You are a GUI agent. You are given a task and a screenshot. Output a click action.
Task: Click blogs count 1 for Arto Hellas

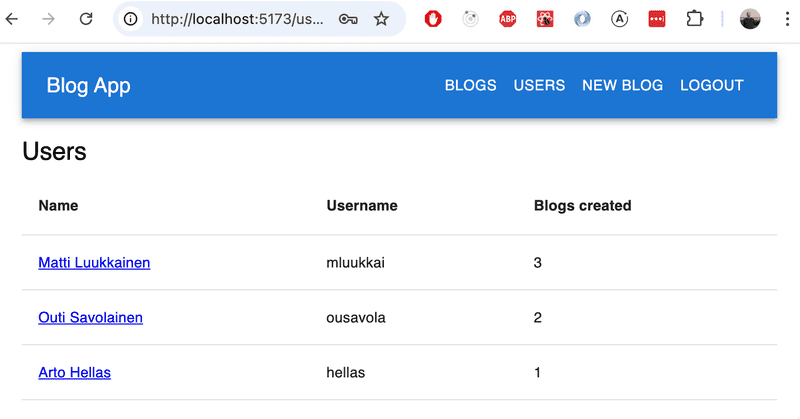coord(537,373)
